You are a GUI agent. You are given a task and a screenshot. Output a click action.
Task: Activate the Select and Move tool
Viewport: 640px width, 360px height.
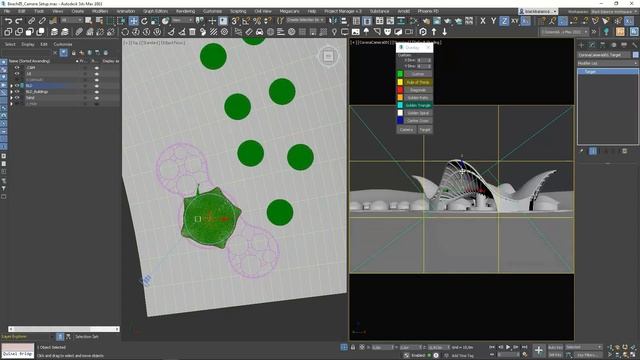click(x=133, y=20)
